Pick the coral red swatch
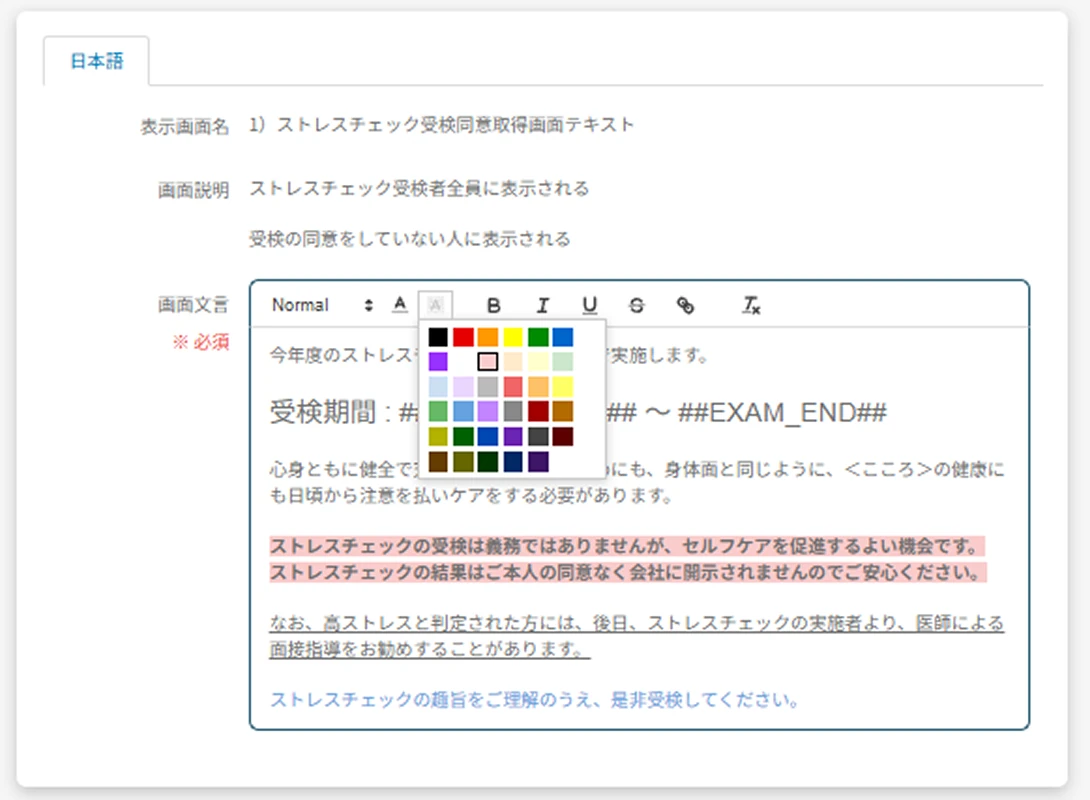The height and width of the screenshot is (800, 1090). coord(513,386)
